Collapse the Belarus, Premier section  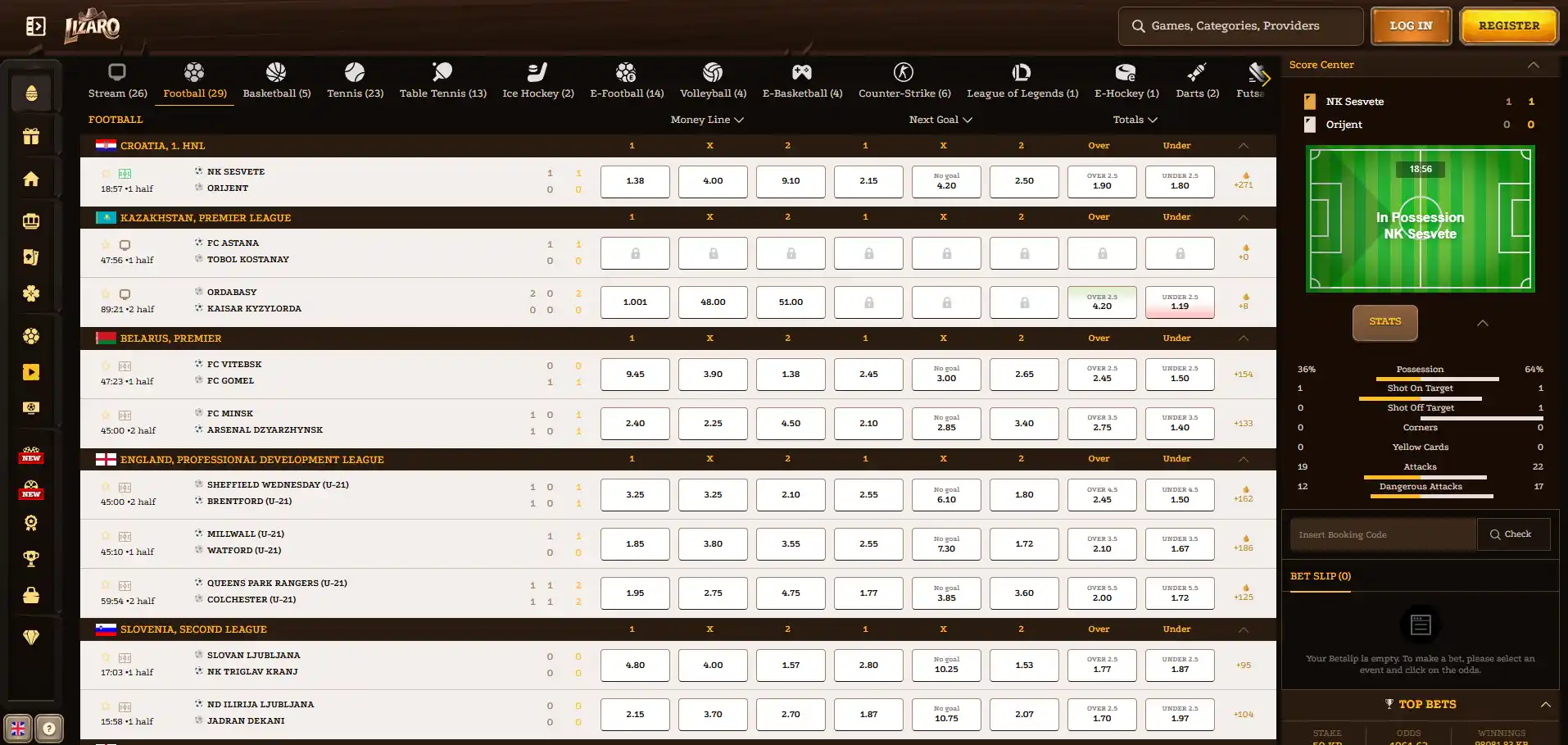coord(1244,338)
